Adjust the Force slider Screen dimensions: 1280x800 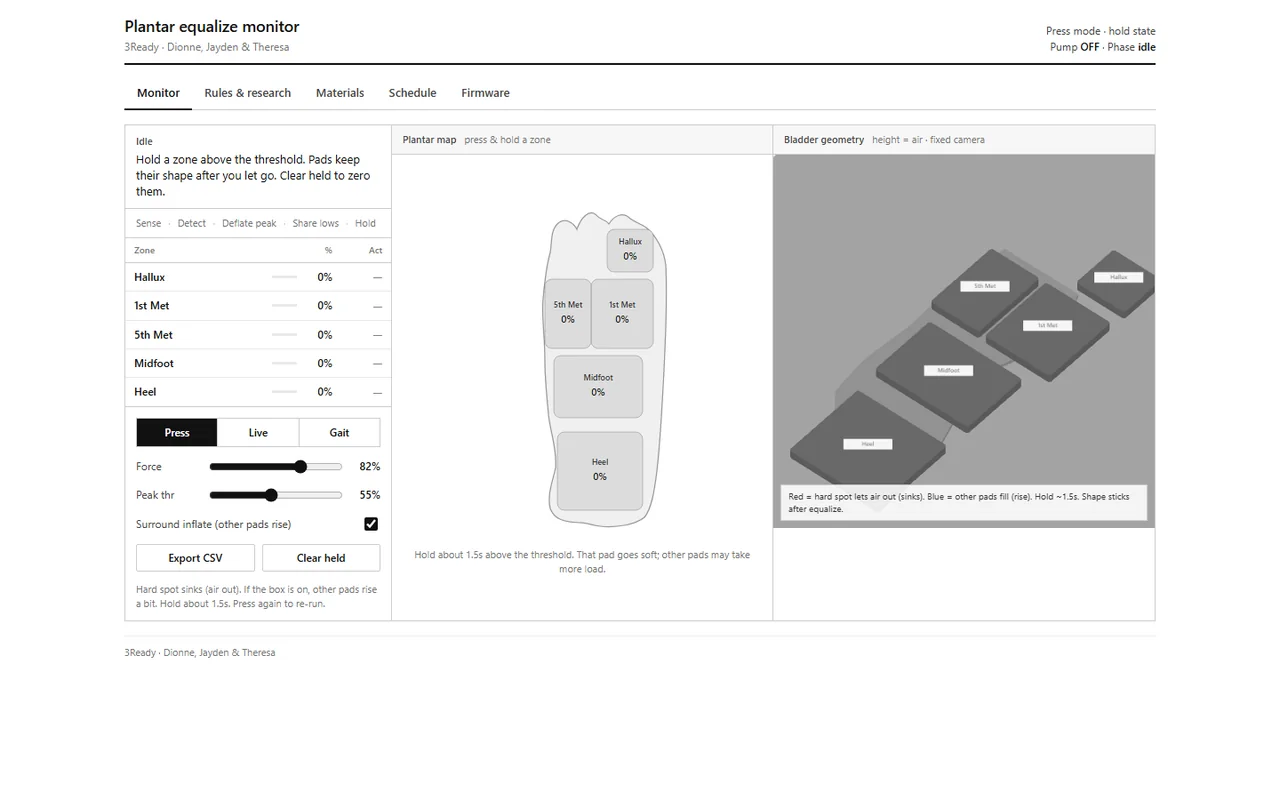(x=275, y=467)
